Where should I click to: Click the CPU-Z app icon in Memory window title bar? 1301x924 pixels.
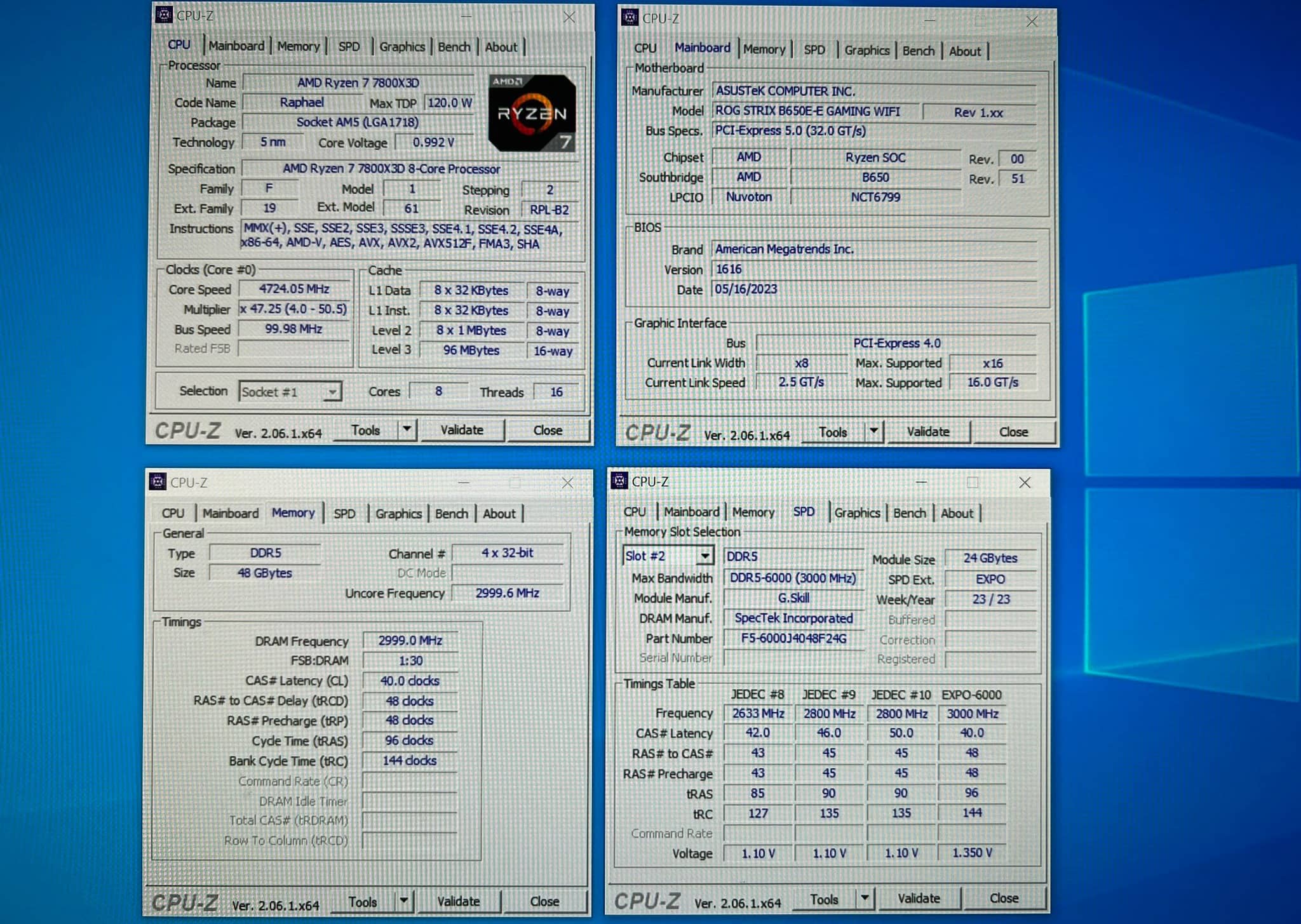pos(158,481)
